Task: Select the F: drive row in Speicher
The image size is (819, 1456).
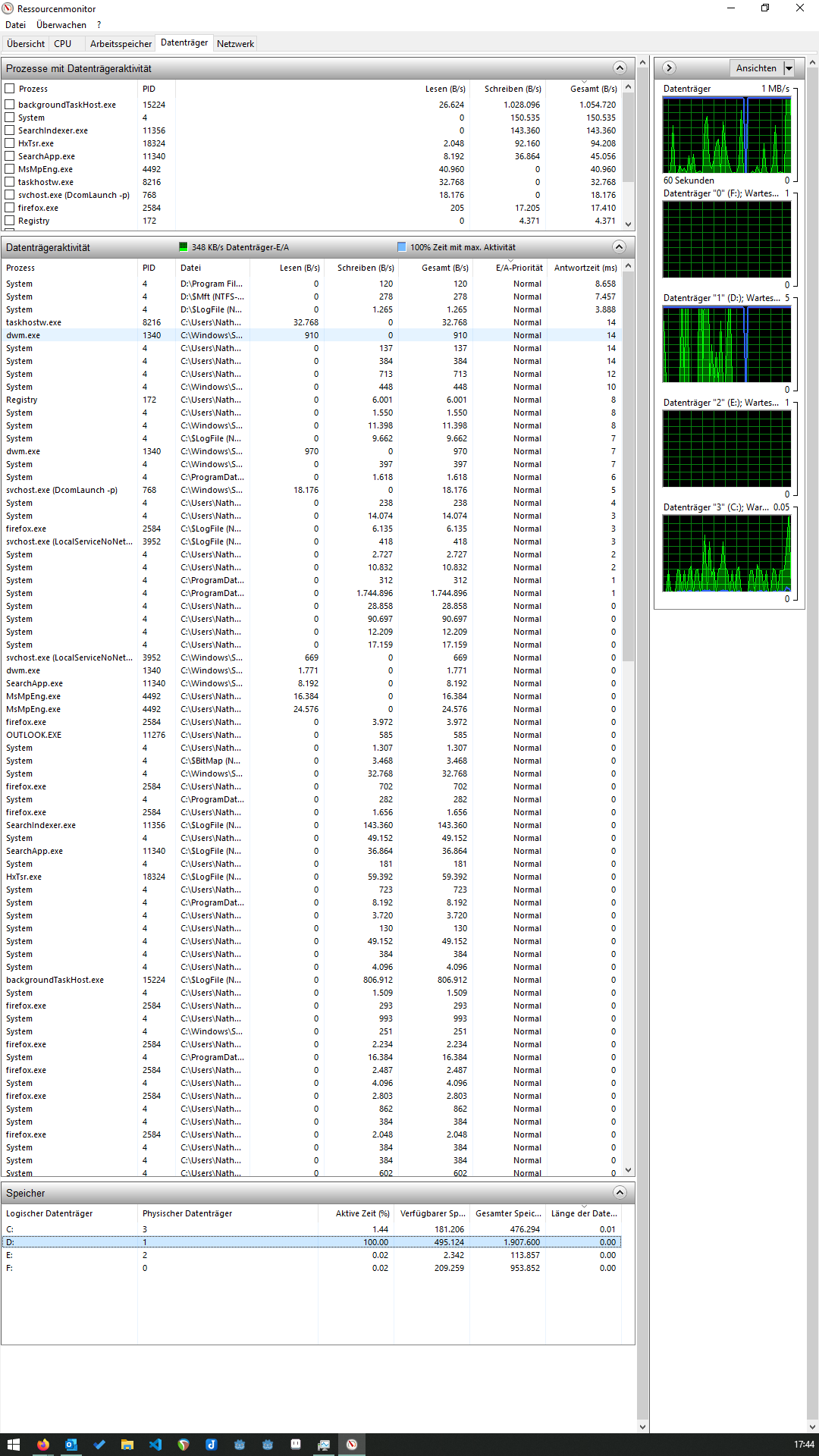Action: click(312, 1268)
